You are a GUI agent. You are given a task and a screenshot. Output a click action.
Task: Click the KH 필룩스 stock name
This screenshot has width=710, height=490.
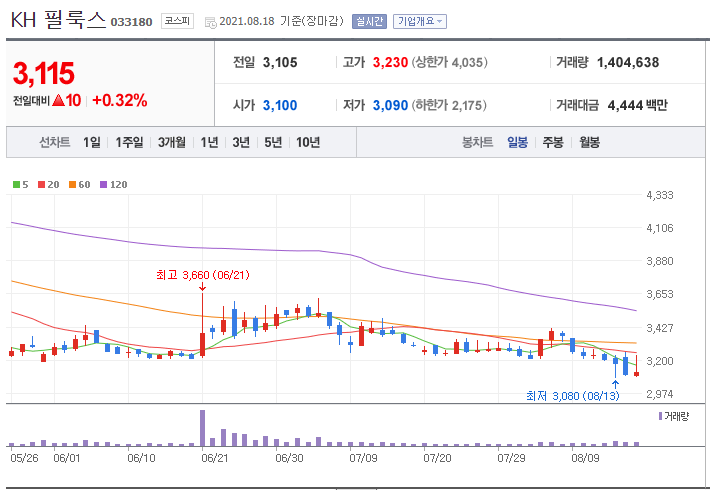pyautogui.click(x=58, y=20)
